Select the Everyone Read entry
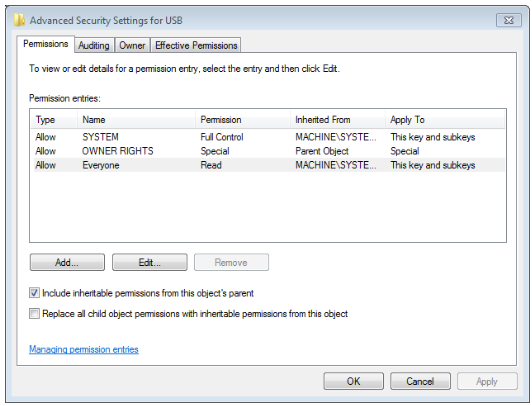532x406 pixels. tap(269, 165)
